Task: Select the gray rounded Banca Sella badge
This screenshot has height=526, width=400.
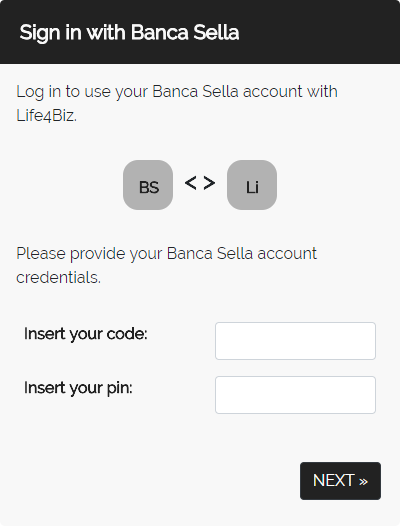Action: [x=148, y=185]
